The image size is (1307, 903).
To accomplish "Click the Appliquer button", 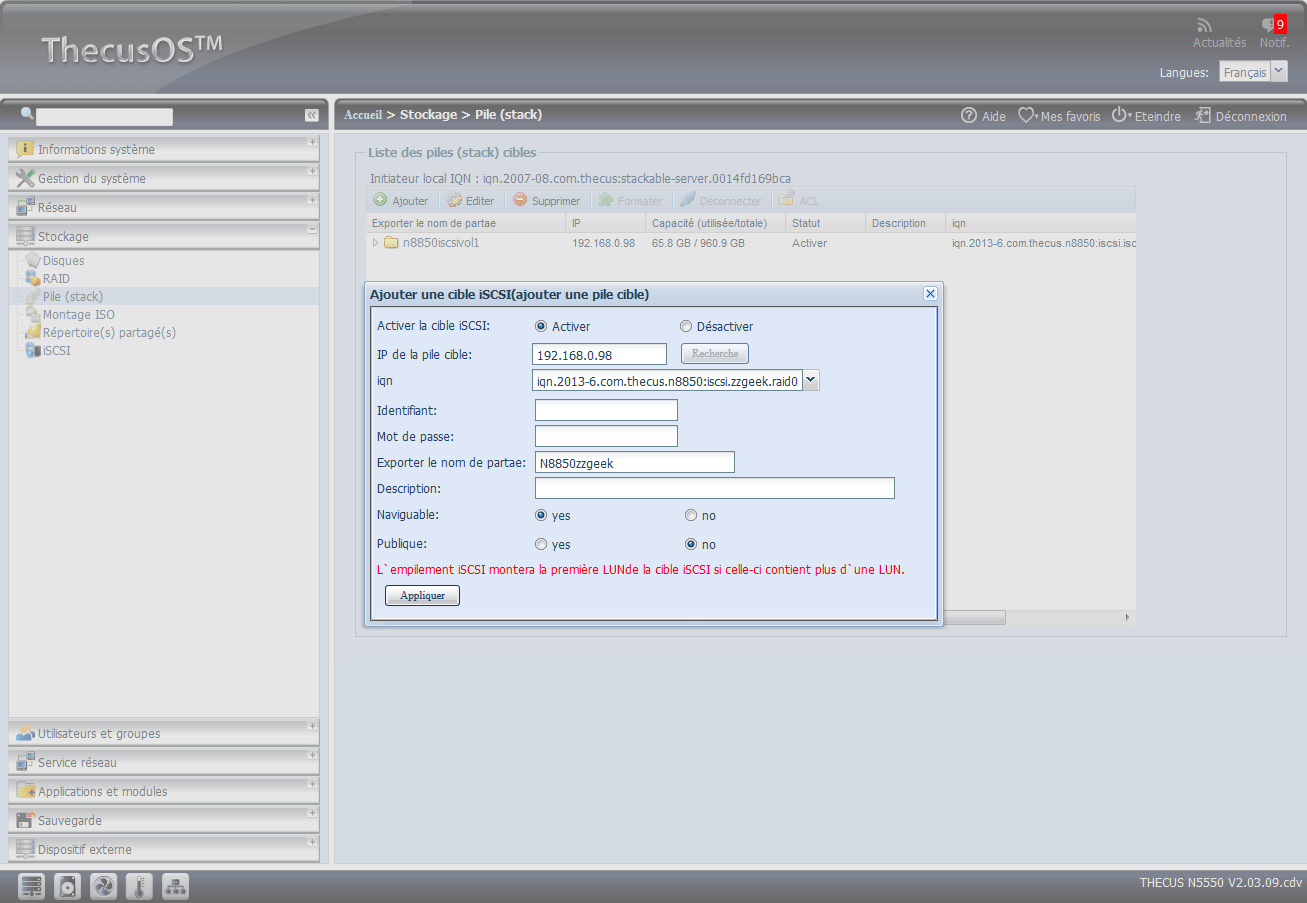I will [422, 595].
